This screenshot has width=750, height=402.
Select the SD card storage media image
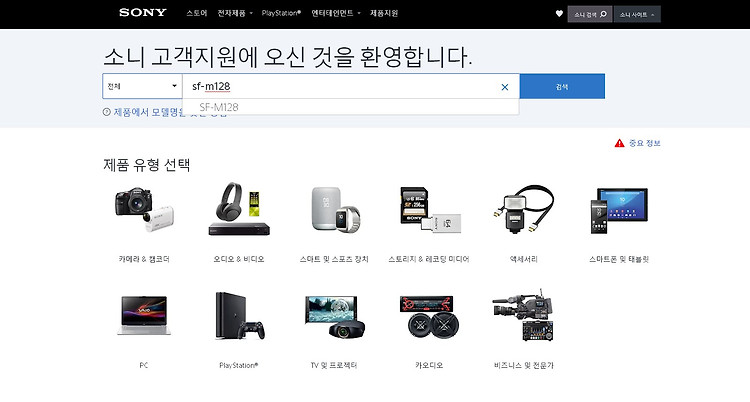click(430, 212)
